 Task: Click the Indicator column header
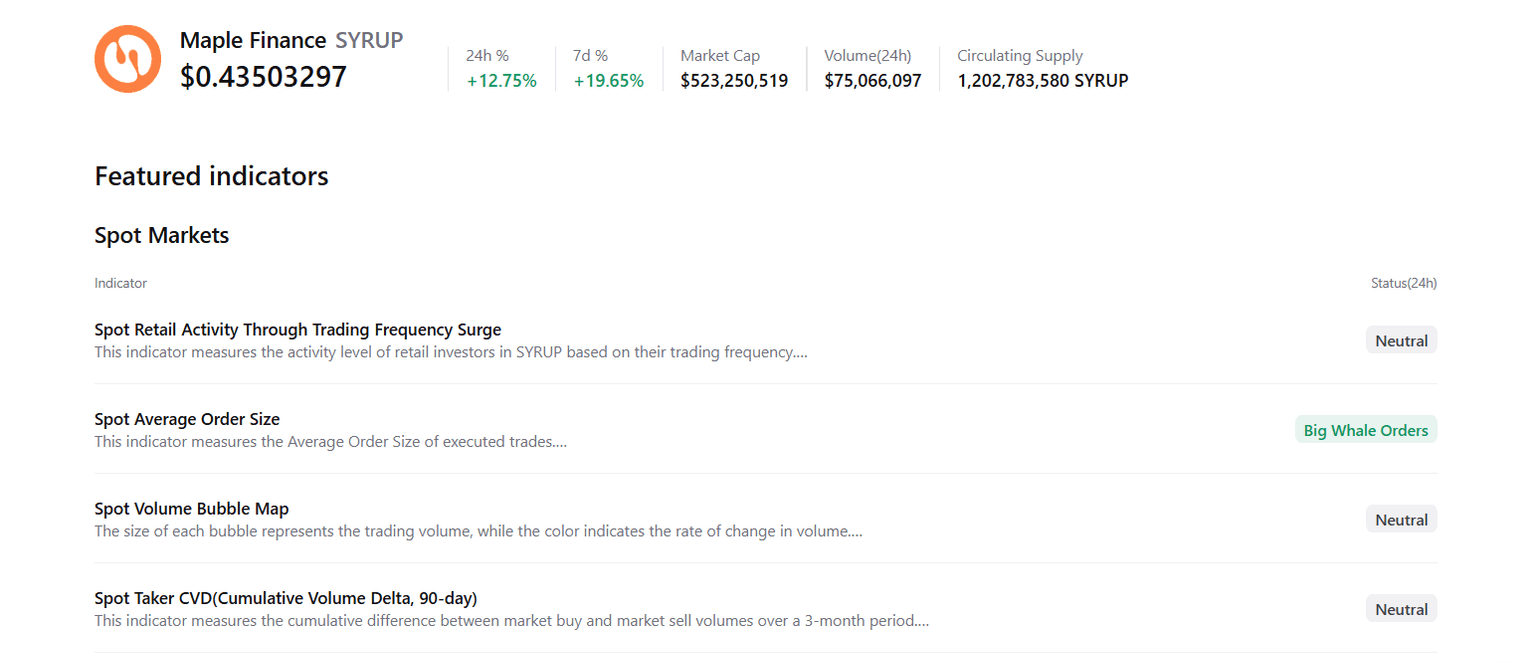121,283
